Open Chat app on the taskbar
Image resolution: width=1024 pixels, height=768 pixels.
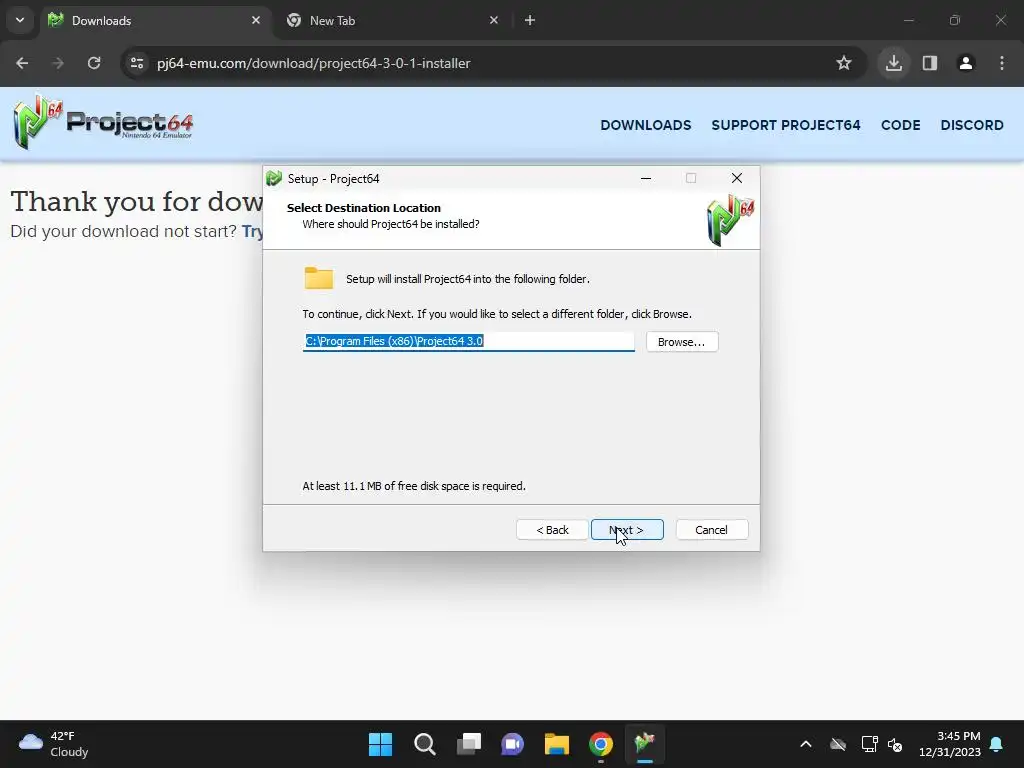pyautogui.click(x=513, y=744)
